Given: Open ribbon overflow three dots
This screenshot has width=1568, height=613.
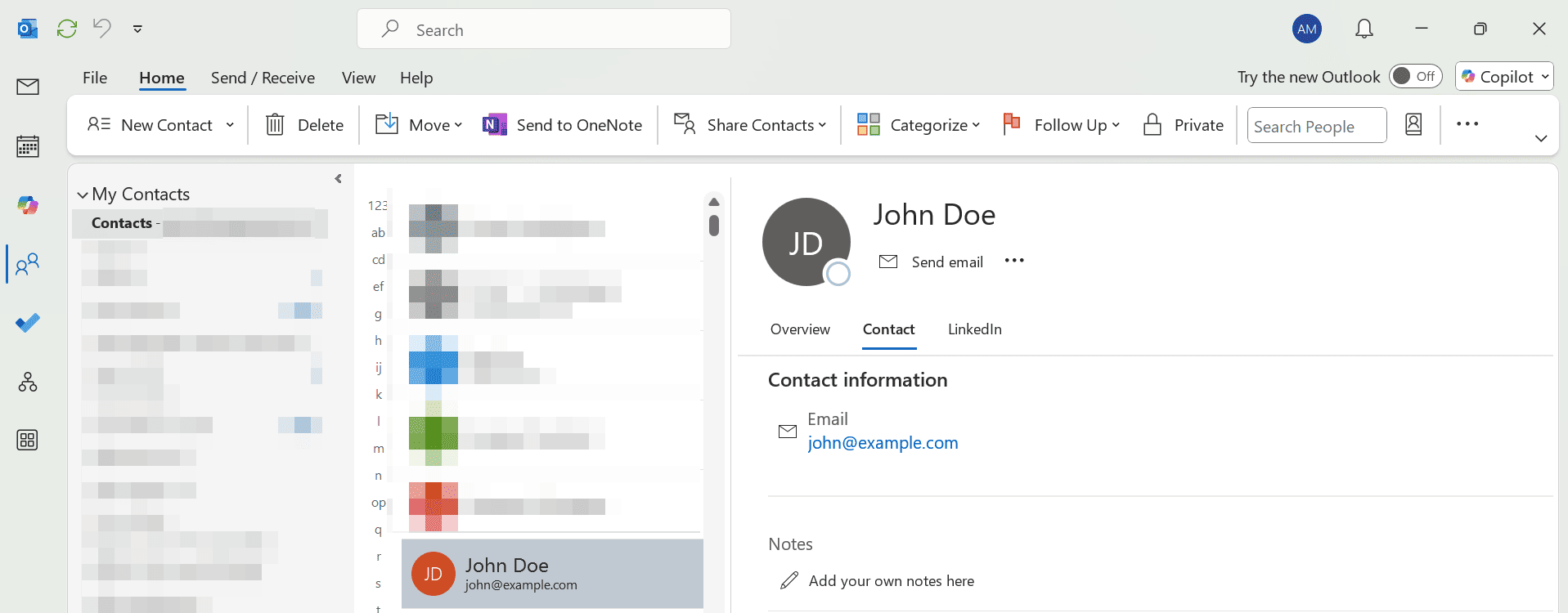Looking at the screenshot, I should click(x=1467, y=124).
